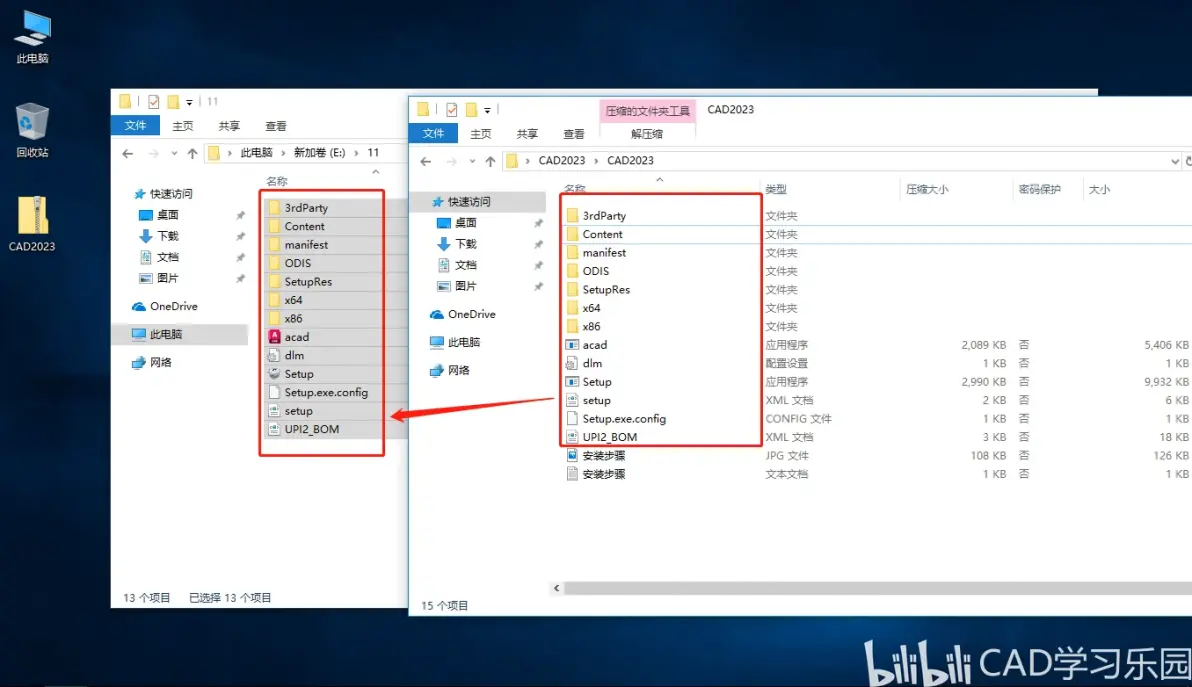
Task: Open 共享 tab in window 11
Action: [x=229, y=126]
